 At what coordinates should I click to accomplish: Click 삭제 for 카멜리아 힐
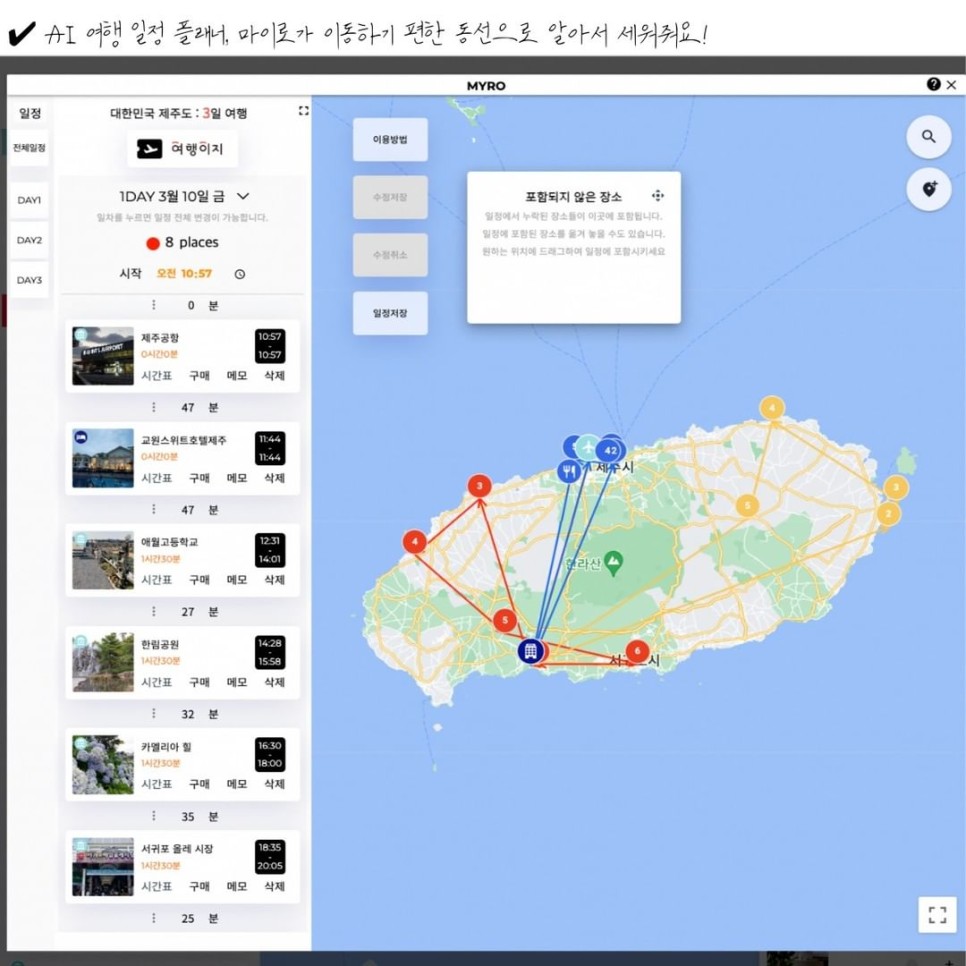tap(274, 784)
